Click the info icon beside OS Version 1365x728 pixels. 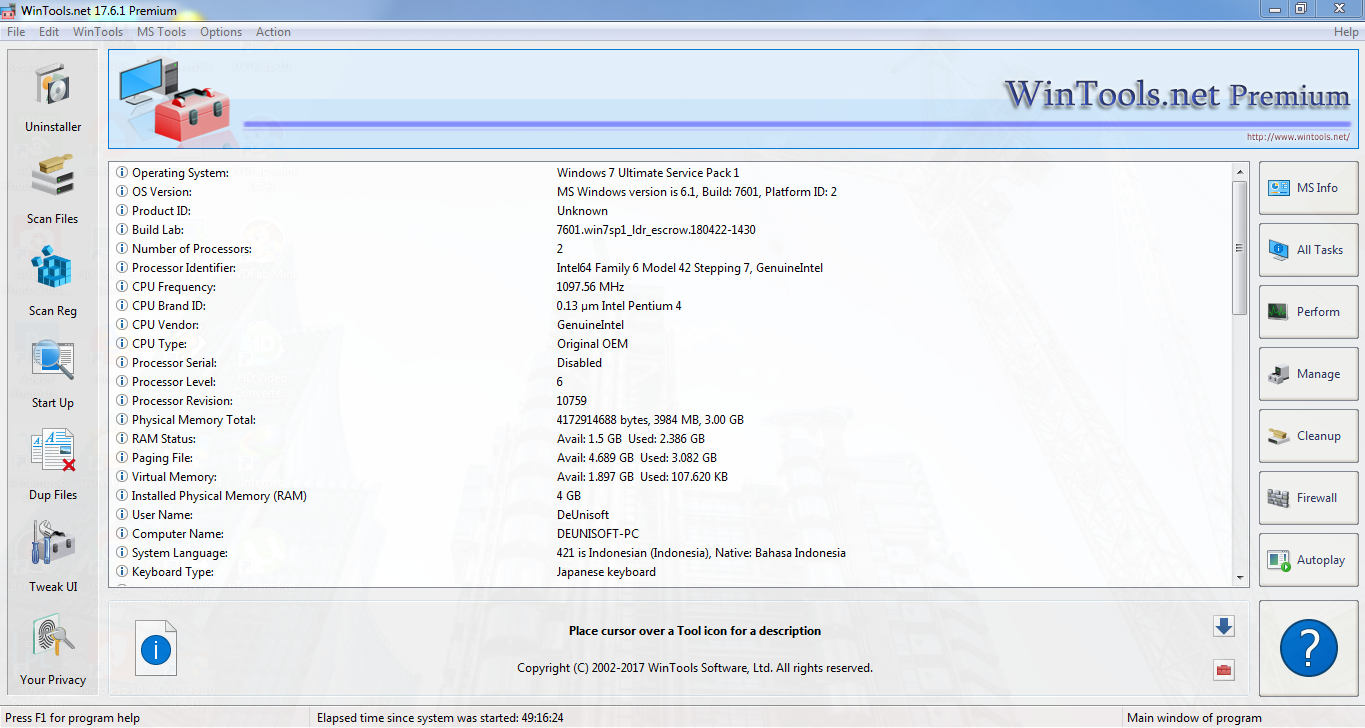122,192
